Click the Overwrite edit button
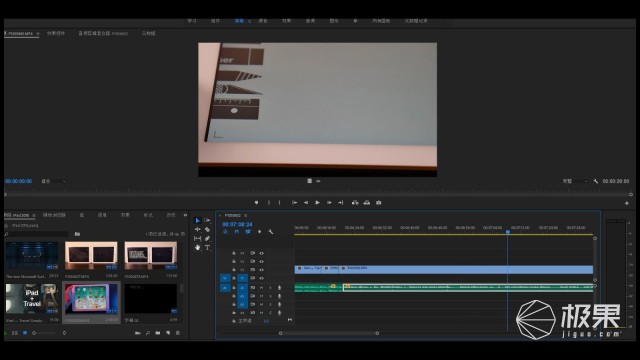The height and width of the screenshot is (360, 640). point(367,202)
